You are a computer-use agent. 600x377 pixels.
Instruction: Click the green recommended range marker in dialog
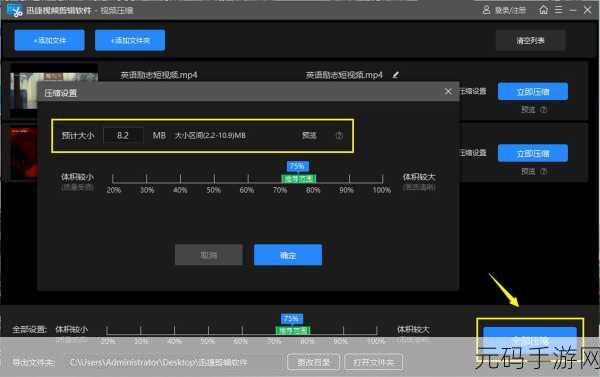coord(299,179)
